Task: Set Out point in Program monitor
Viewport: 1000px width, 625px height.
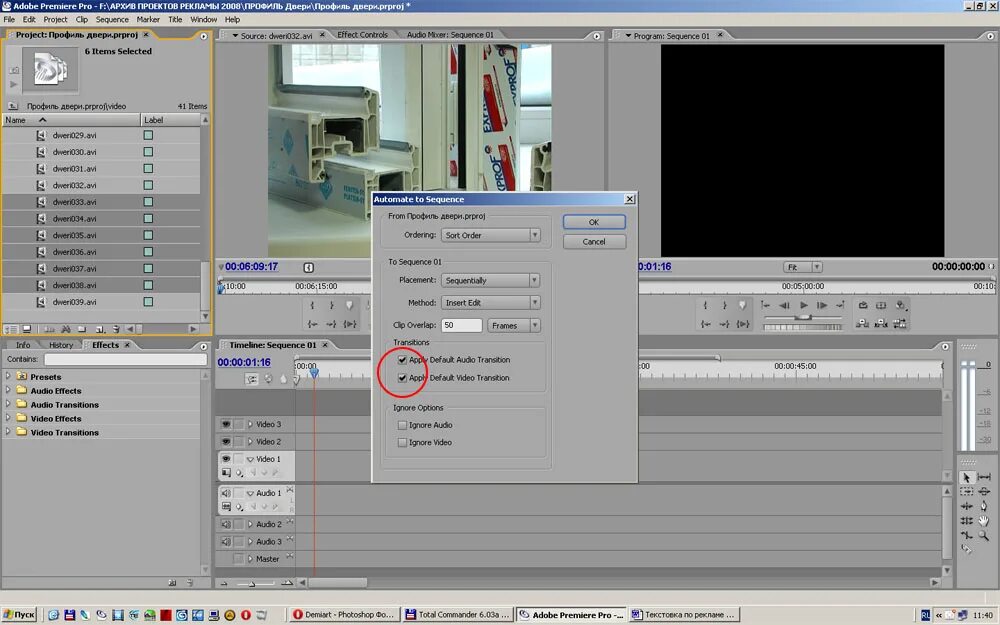Action: click(x=724, y=305)
